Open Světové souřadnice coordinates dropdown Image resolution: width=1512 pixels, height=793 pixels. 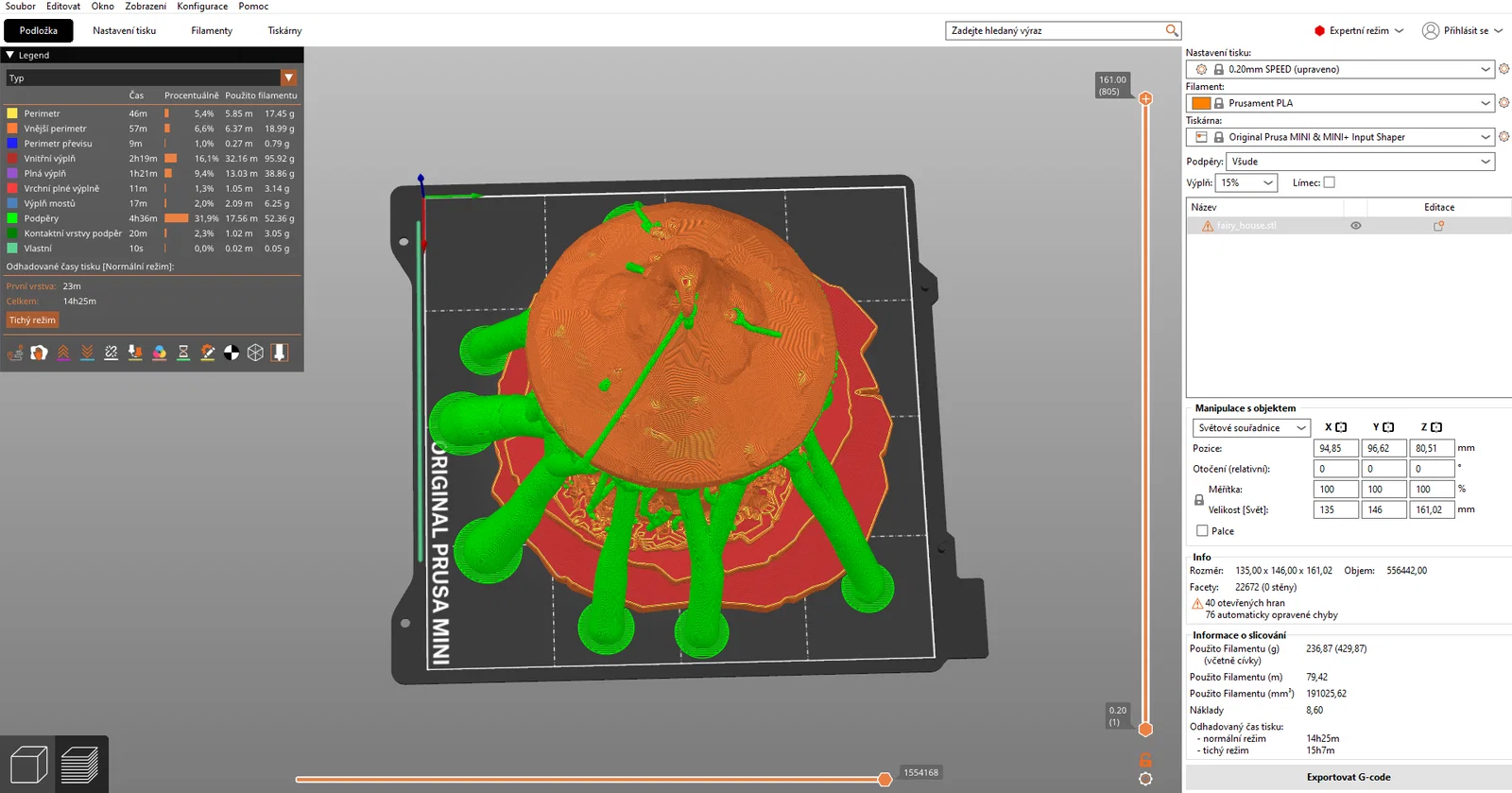1251,428
